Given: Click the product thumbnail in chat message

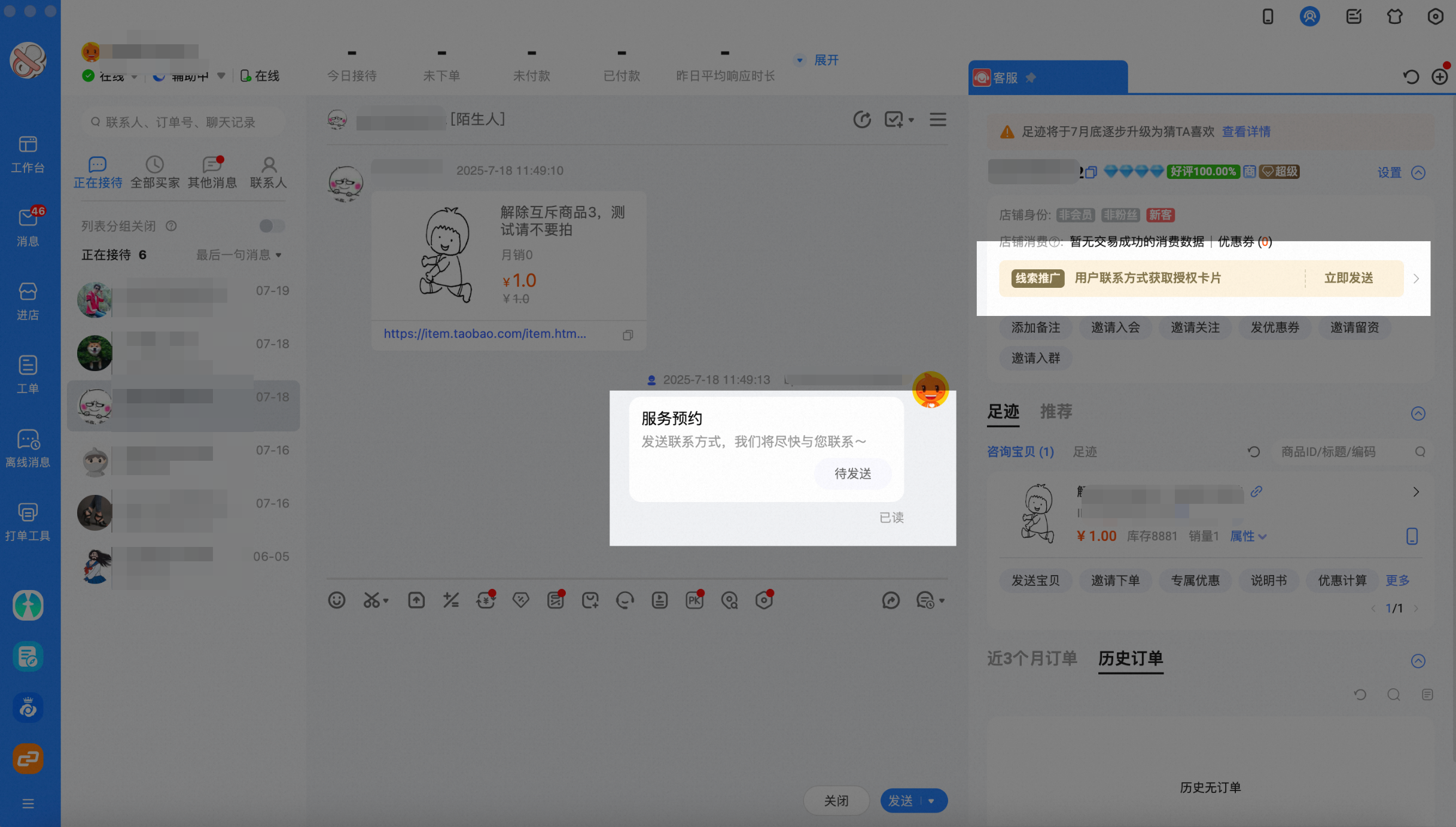Looking at the screenshot, I should coord(444,255).
